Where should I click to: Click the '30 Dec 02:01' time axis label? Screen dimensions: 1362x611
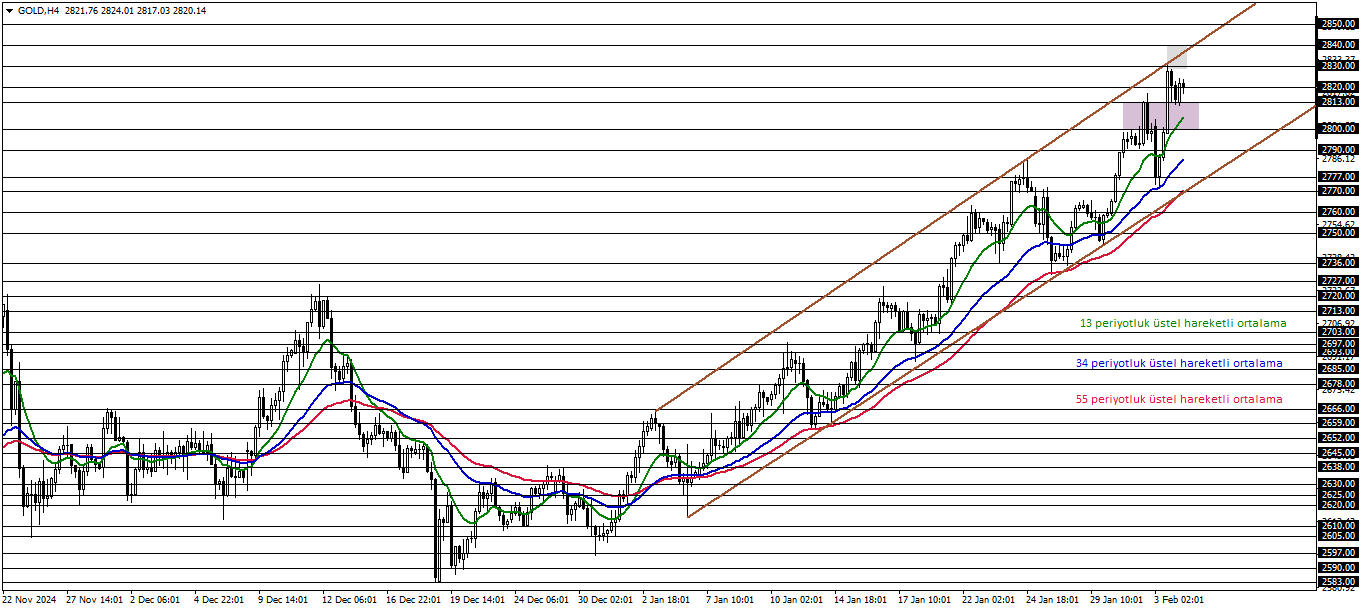(606, 600)
